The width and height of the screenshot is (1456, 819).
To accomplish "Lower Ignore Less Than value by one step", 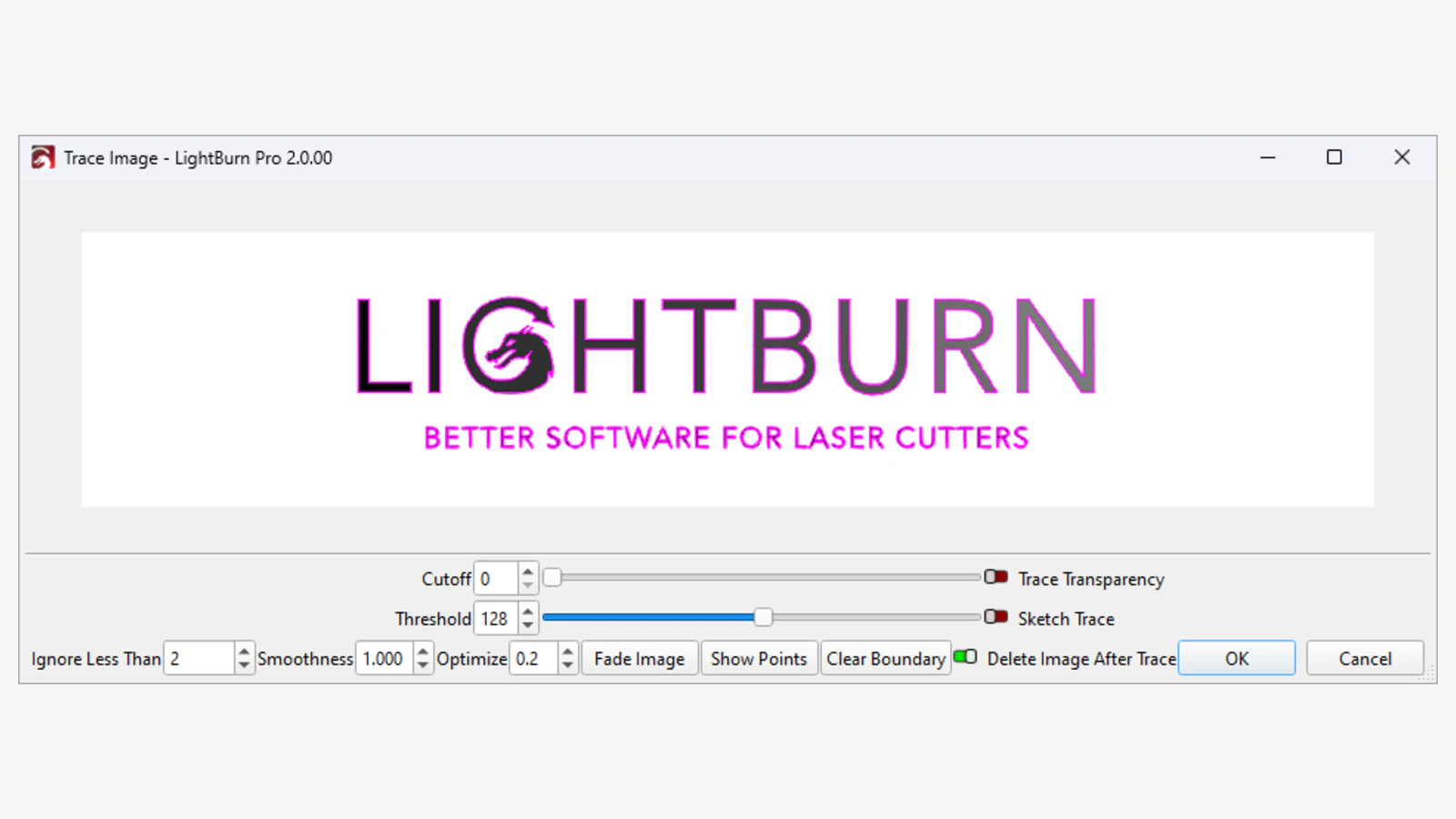I will 243,666.
